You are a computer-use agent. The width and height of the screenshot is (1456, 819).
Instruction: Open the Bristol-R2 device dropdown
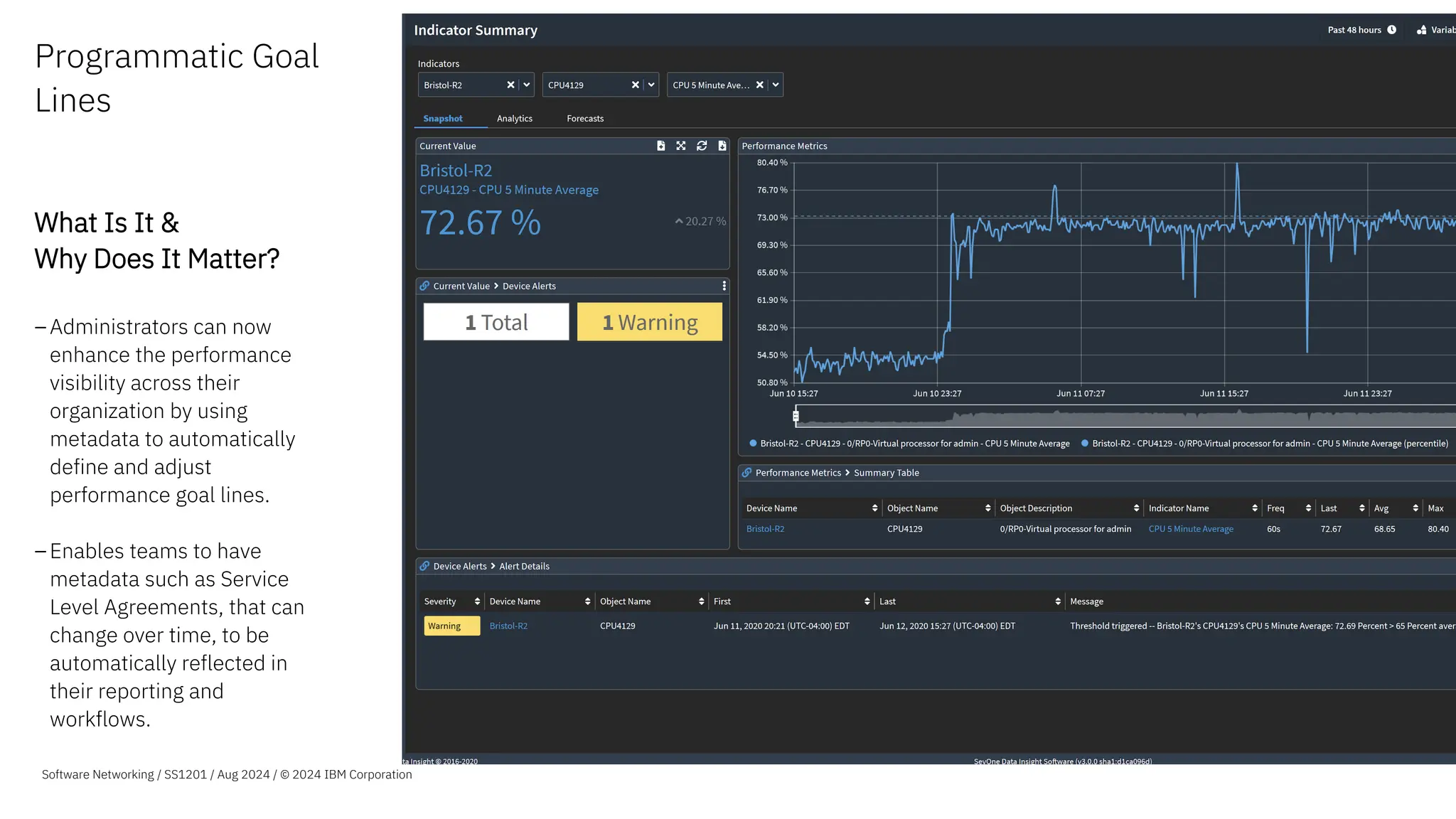527,85
